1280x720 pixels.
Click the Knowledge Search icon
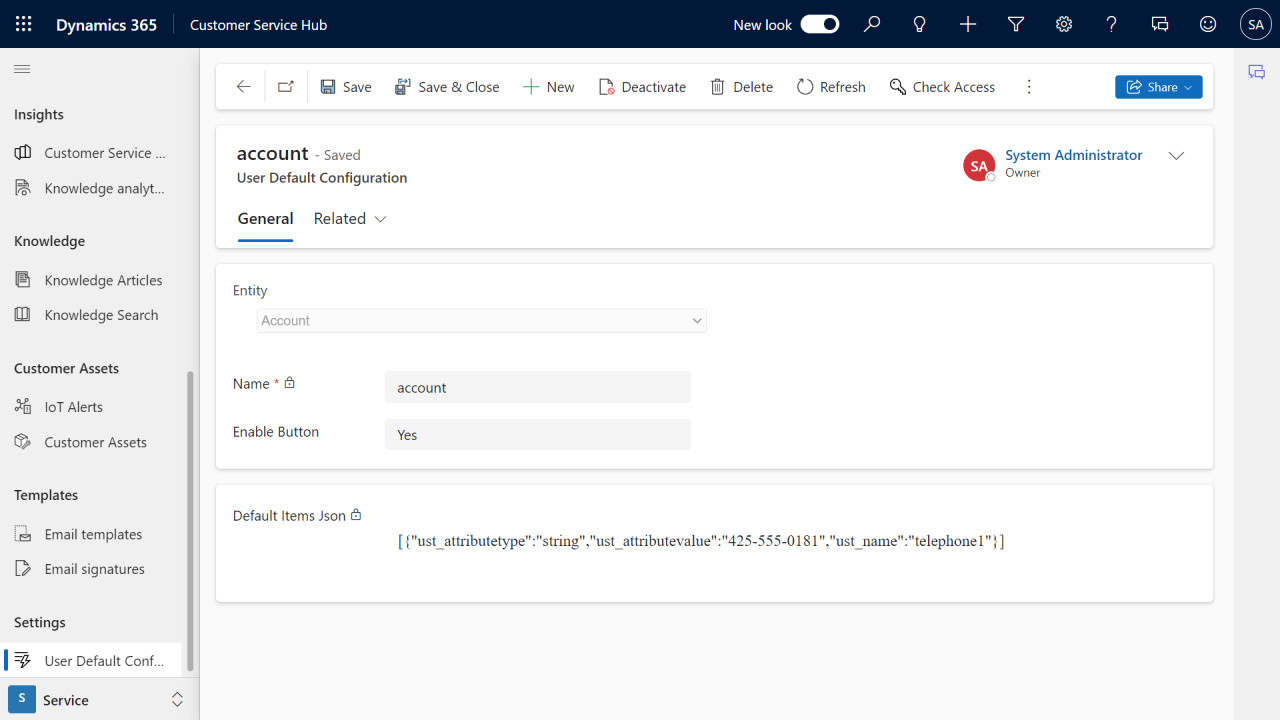23,315
